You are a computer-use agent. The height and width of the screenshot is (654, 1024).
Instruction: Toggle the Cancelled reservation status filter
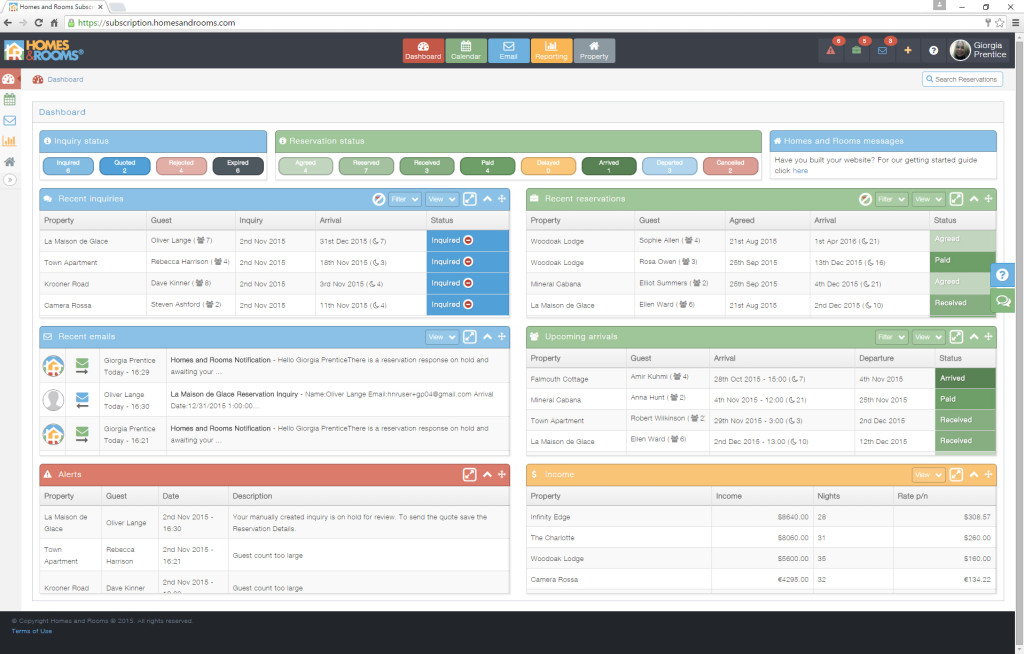click(730, 166)
